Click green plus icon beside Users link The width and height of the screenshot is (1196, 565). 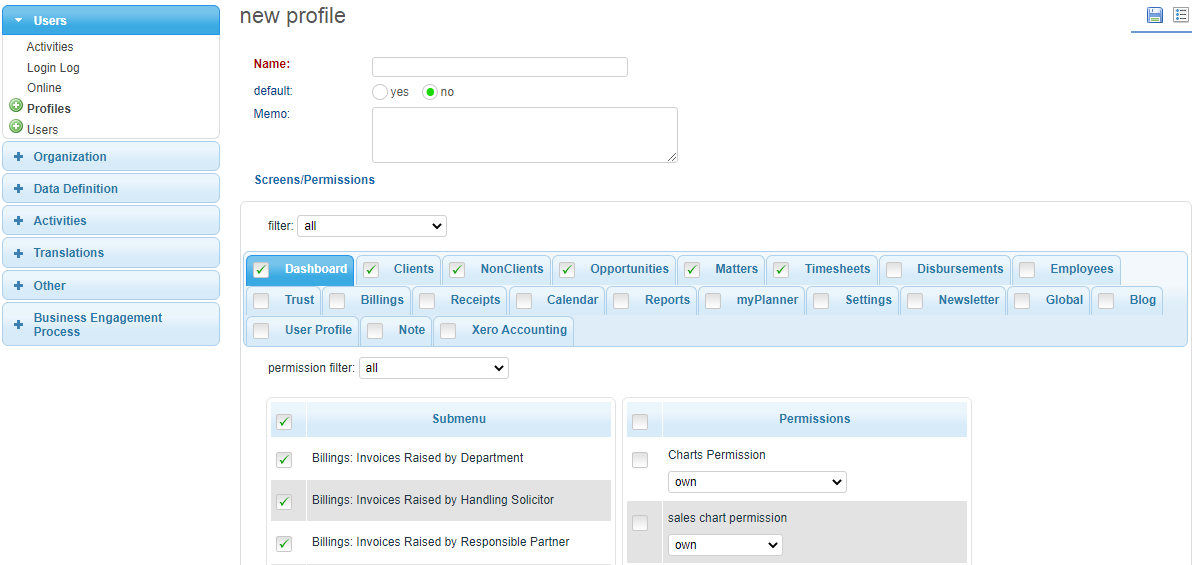click(x=16, y=127)
